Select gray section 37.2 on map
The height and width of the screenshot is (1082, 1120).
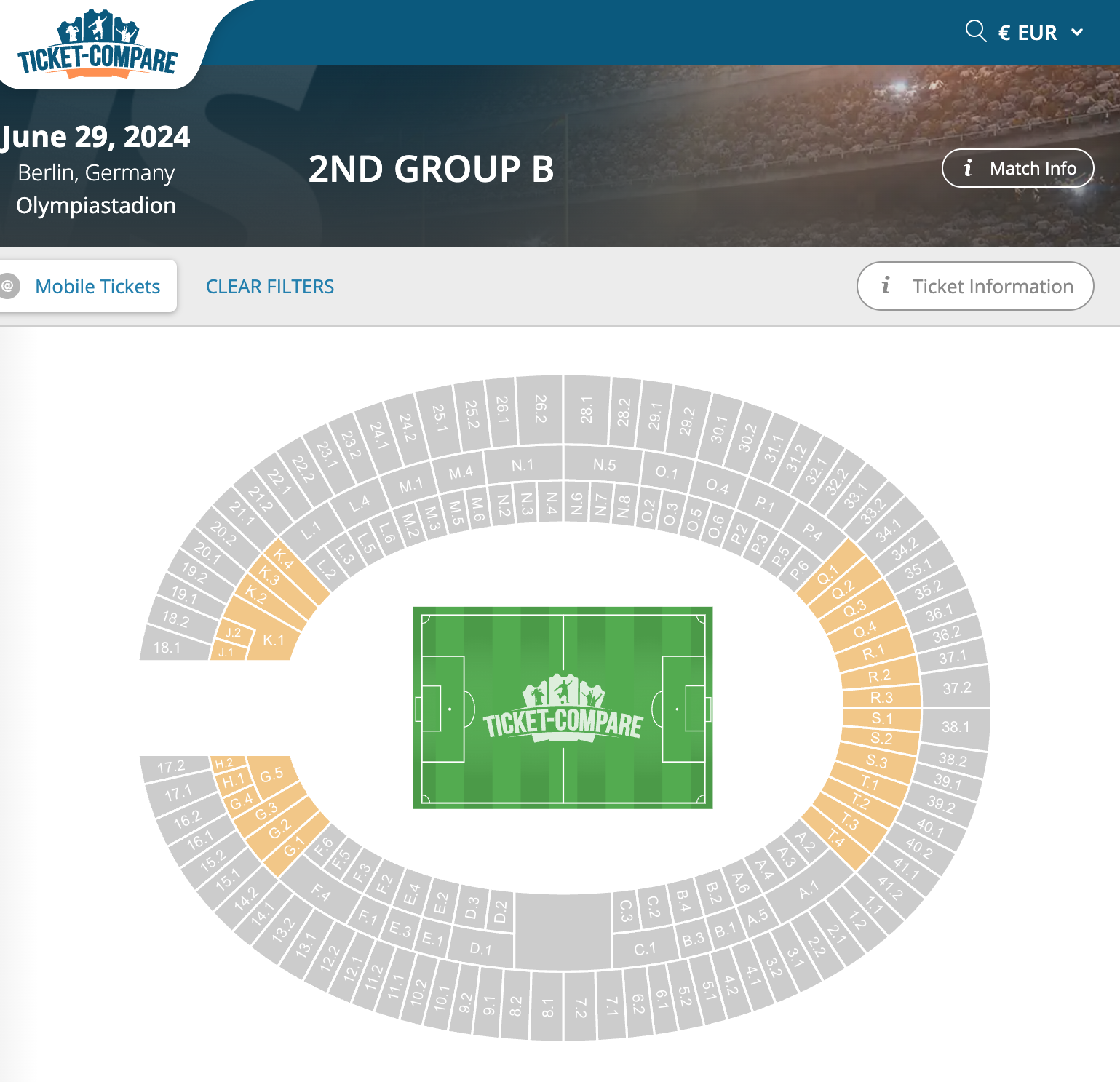click(956, 688)
